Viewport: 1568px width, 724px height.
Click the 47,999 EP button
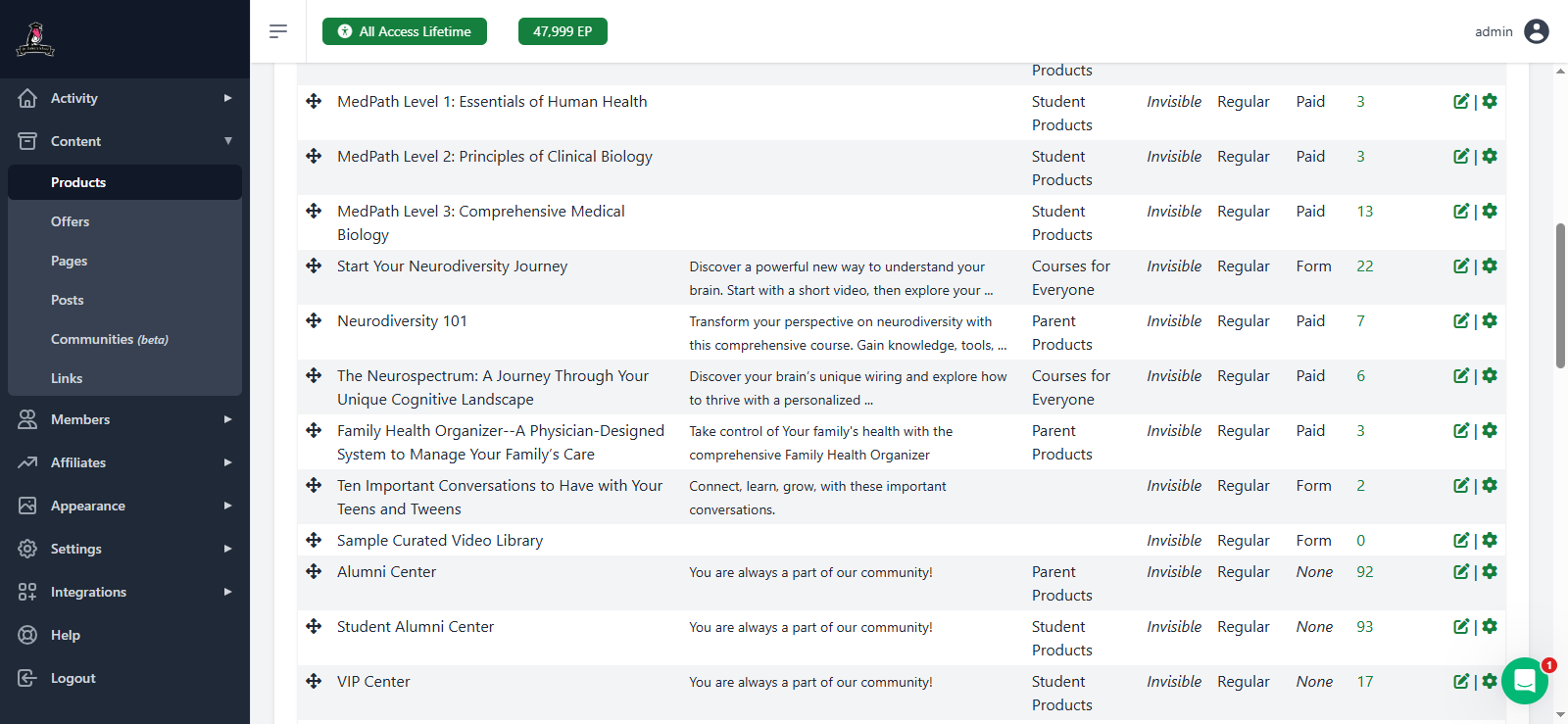pos(563,31)
